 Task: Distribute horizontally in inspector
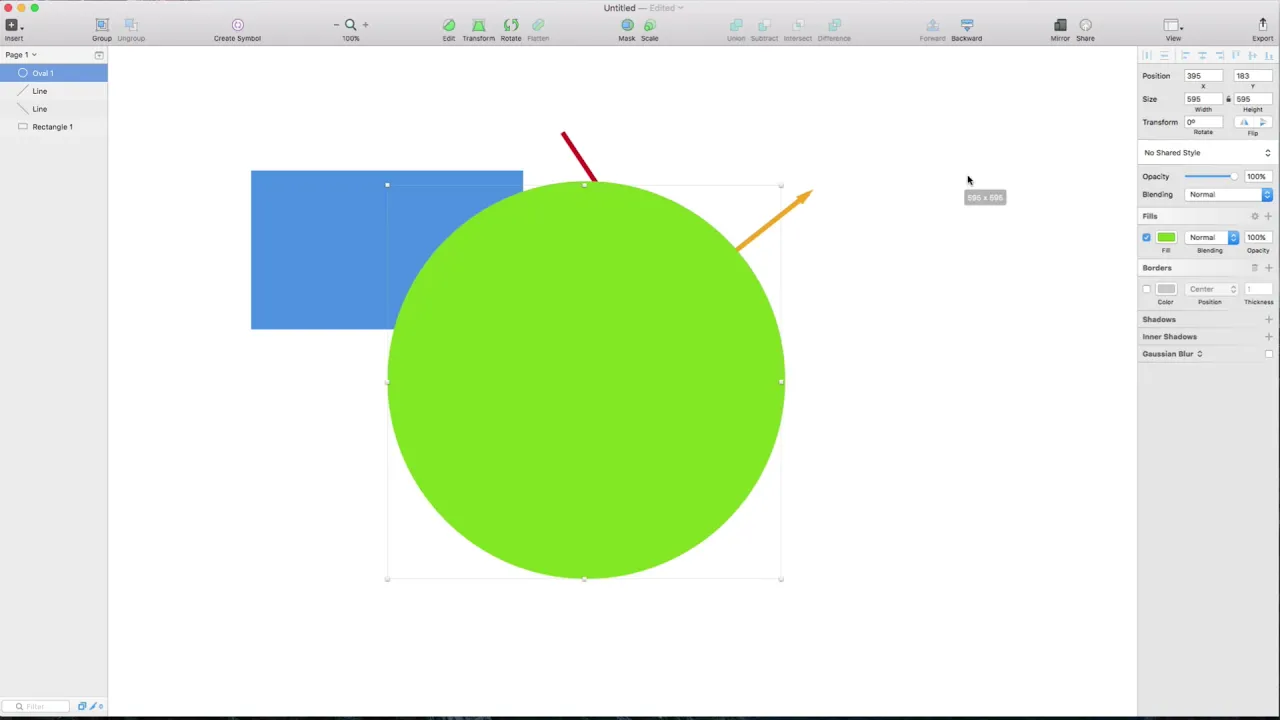pyautogui.click(x=1147, y=56)
